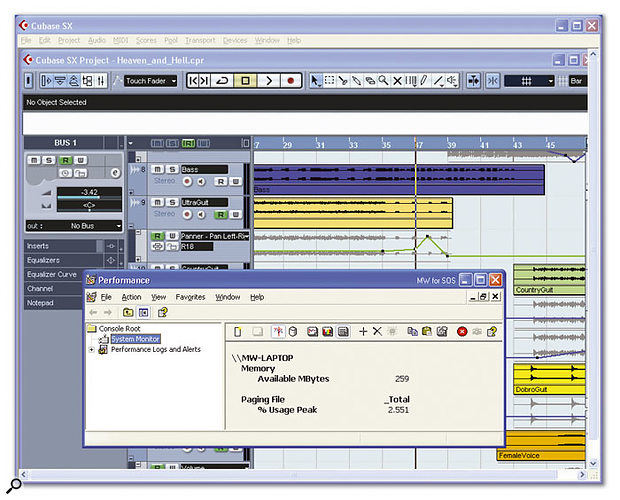Select the Glue tool in Cubase toolbar
The width and height of the screenshot is (620, 500).
pos(356,81)
